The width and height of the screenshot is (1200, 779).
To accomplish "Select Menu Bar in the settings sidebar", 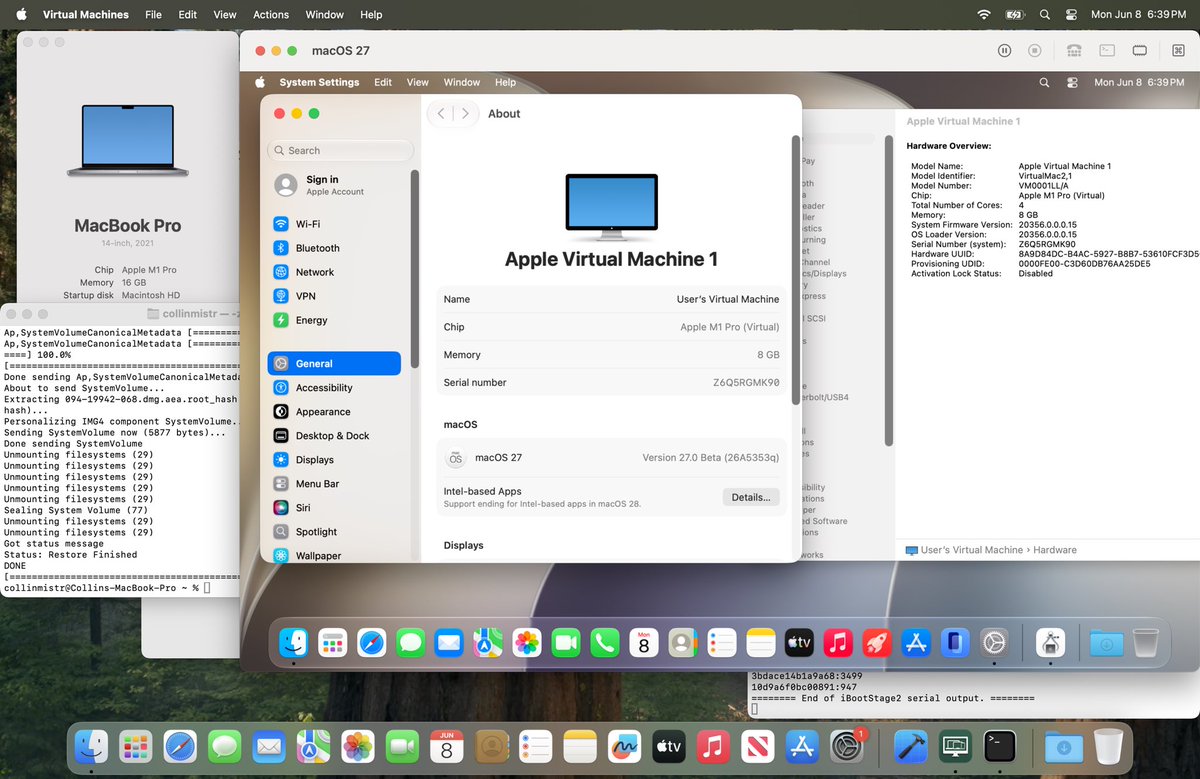I will [x=334, y=484].
